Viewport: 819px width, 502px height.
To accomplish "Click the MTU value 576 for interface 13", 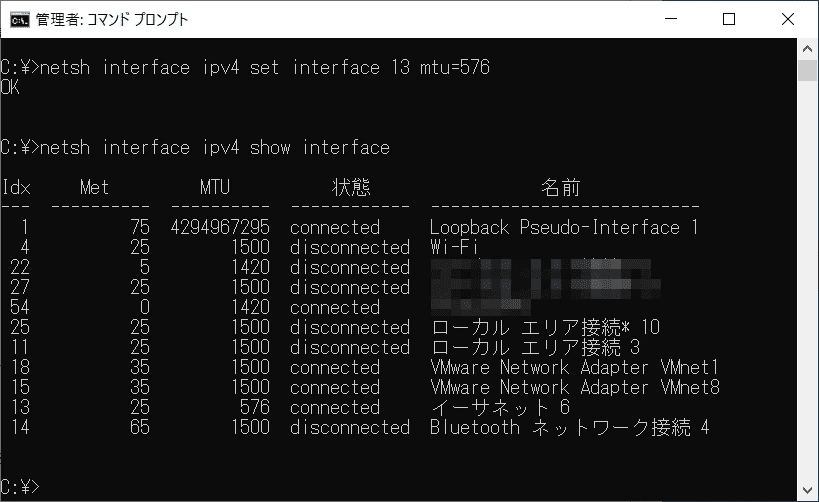I will coord(254,407).
